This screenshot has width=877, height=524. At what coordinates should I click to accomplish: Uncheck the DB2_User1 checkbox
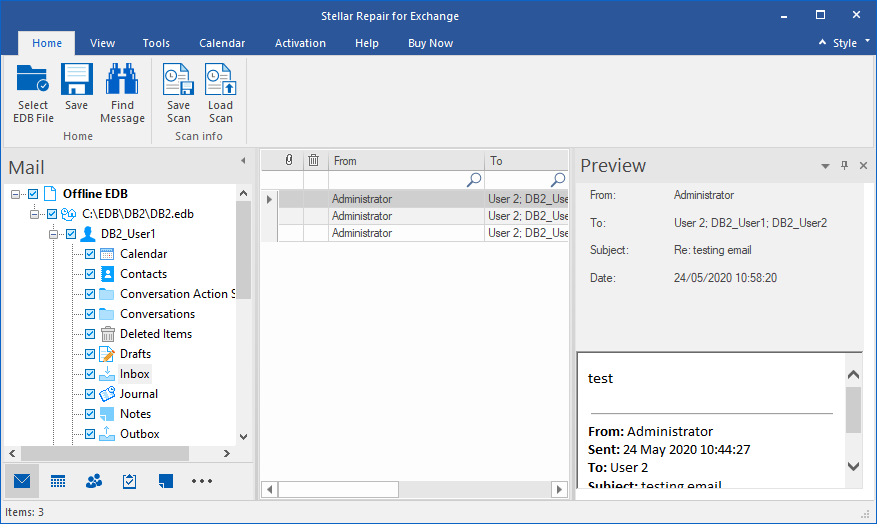71,234
